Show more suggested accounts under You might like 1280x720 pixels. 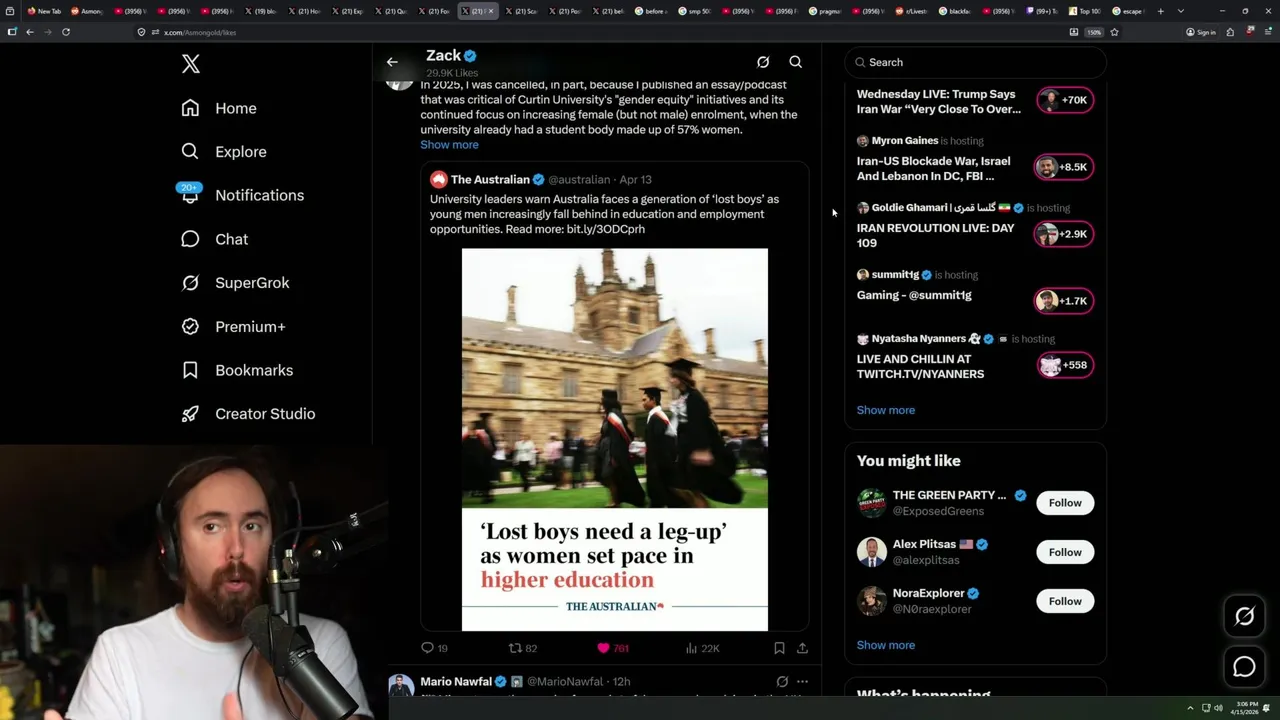click(886, 645)
